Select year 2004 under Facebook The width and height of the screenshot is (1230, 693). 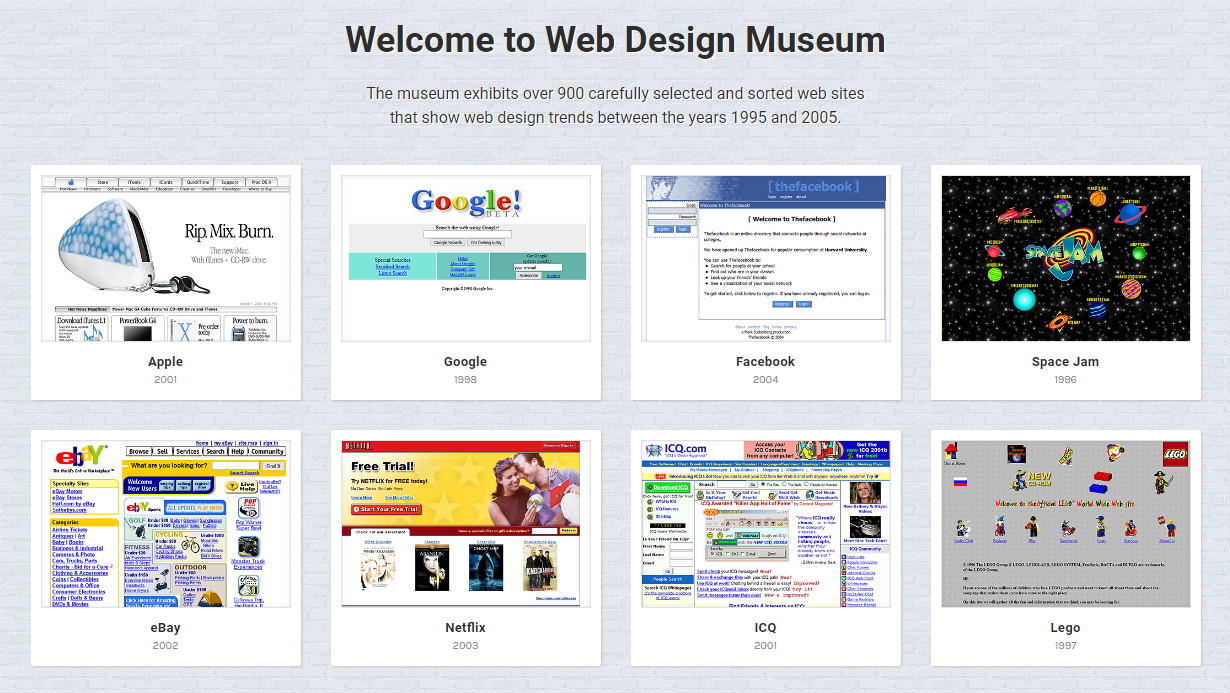[766, 380]
